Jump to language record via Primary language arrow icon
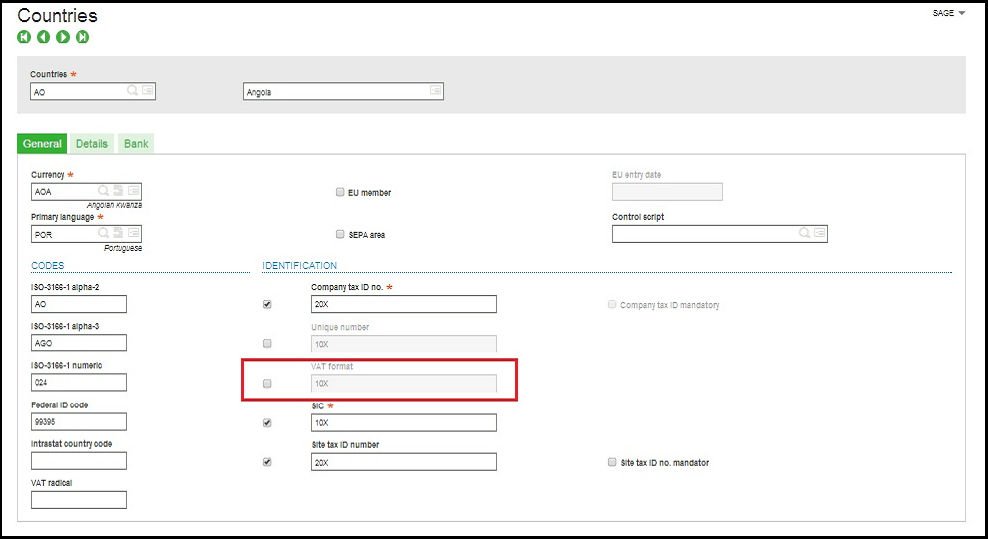Image resolution: width=988 pixels, height=539 pixels. point(118,233)
